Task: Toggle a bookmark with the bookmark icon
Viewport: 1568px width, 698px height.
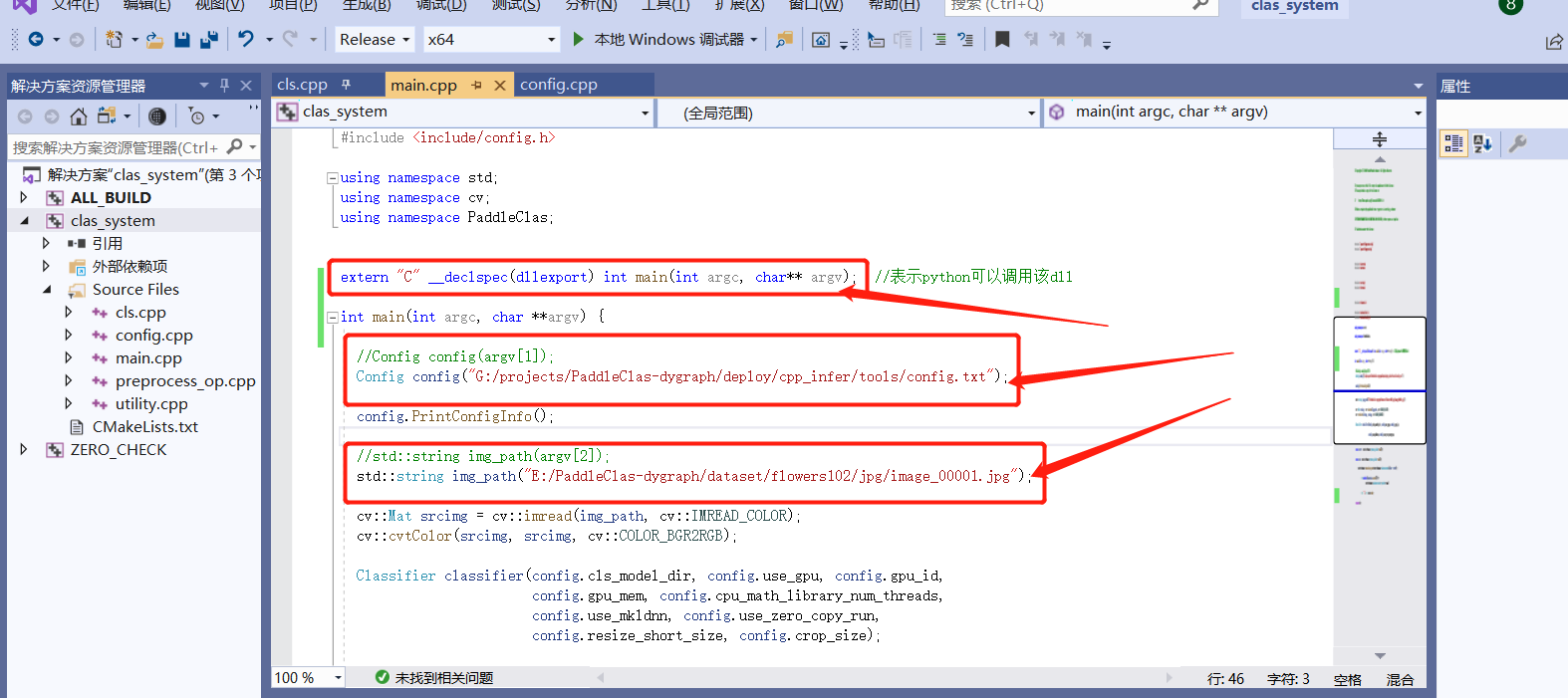Action: (x=1002, y=40)
